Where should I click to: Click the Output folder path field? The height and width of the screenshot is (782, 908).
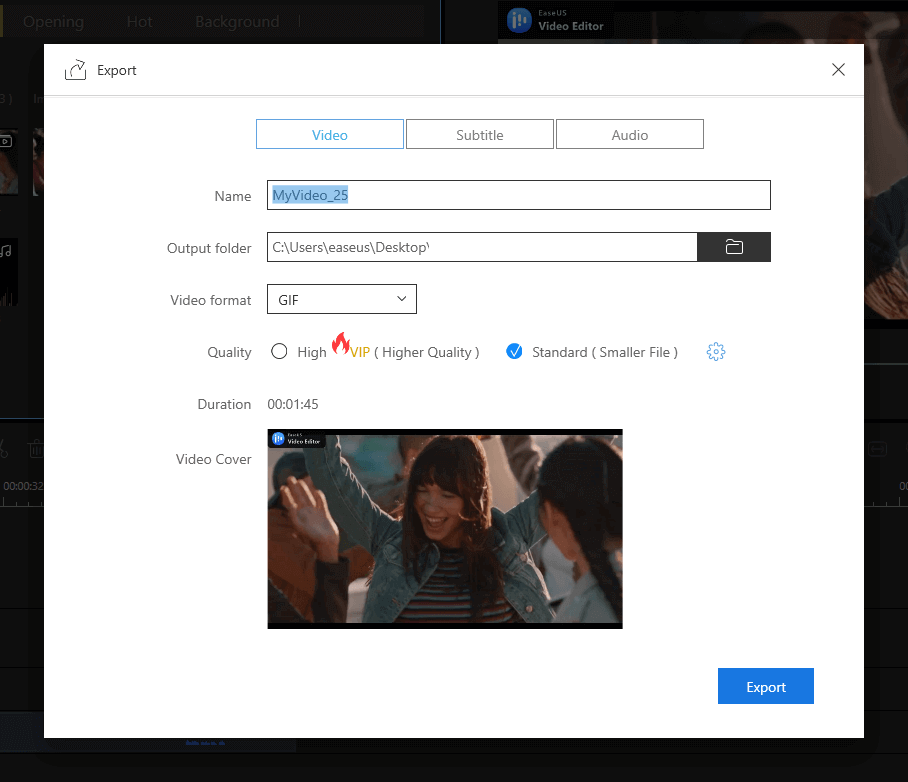tap(481, 247)
